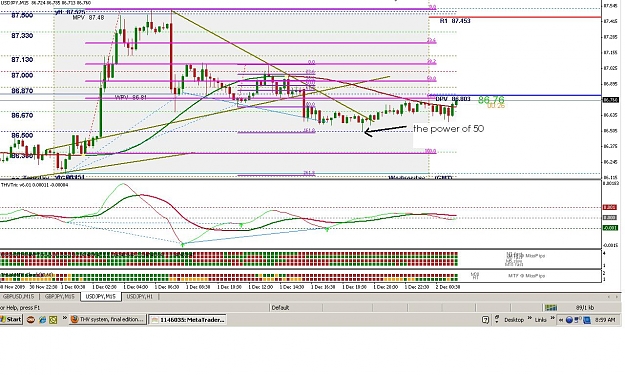Click the THVTrix indicator title label

pyautogui.click(x=34, y=185)
